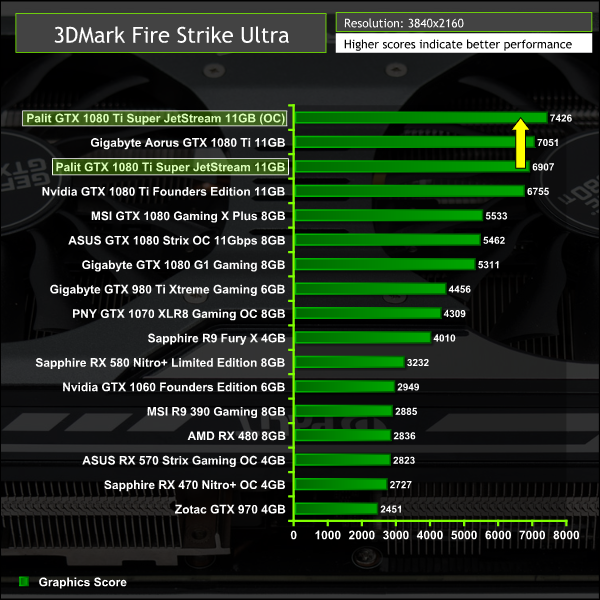This screenshot has width=600, height=600.
Task: Select PNY GTX 1070 XLR8 Gaming OC 8GB label
Action: [x=179, y=314]
